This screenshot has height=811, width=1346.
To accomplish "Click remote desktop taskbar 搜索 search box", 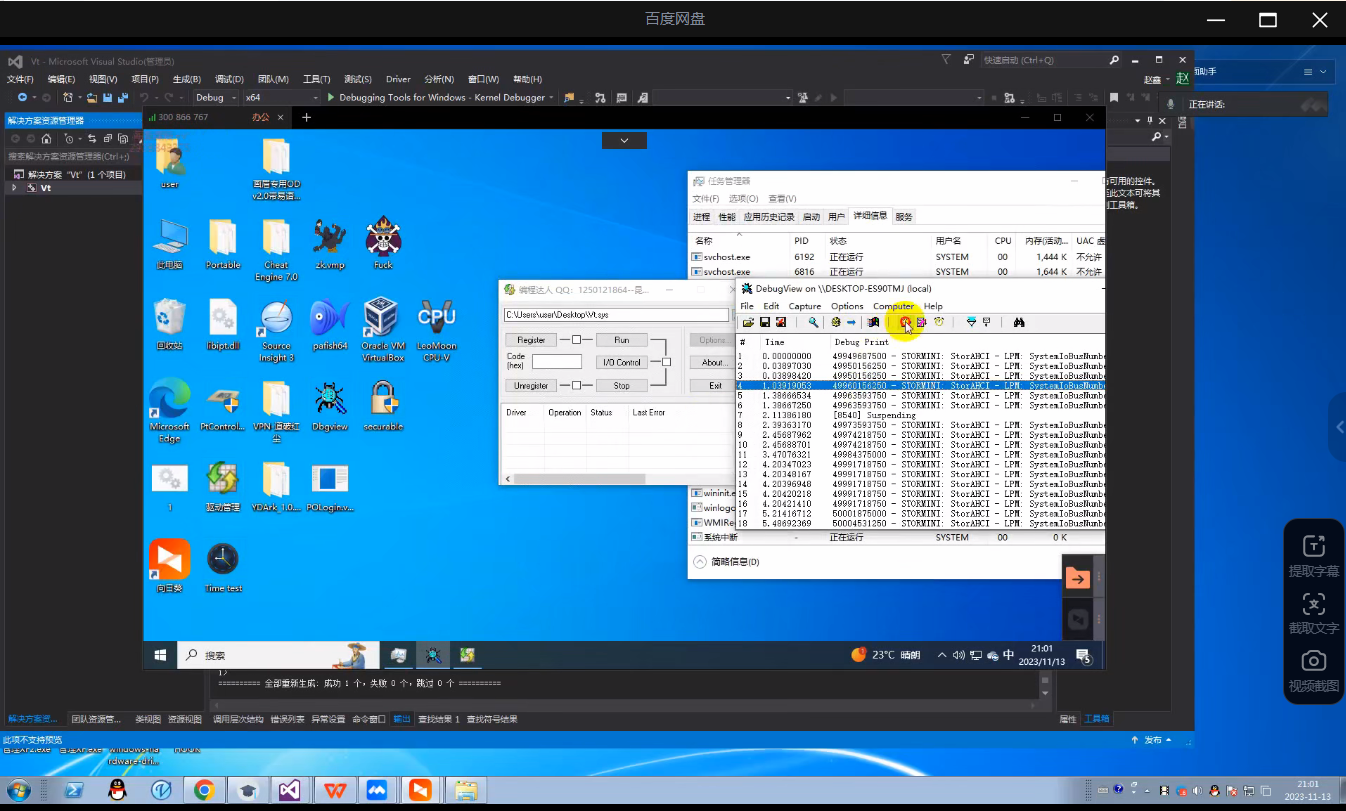I will click(280, 655).
